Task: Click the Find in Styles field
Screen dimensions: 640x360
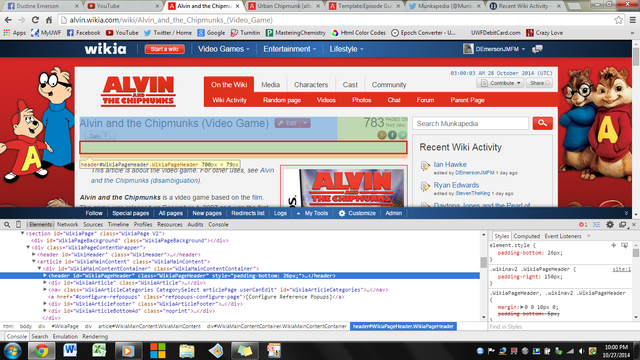Action: coord(560,327)
